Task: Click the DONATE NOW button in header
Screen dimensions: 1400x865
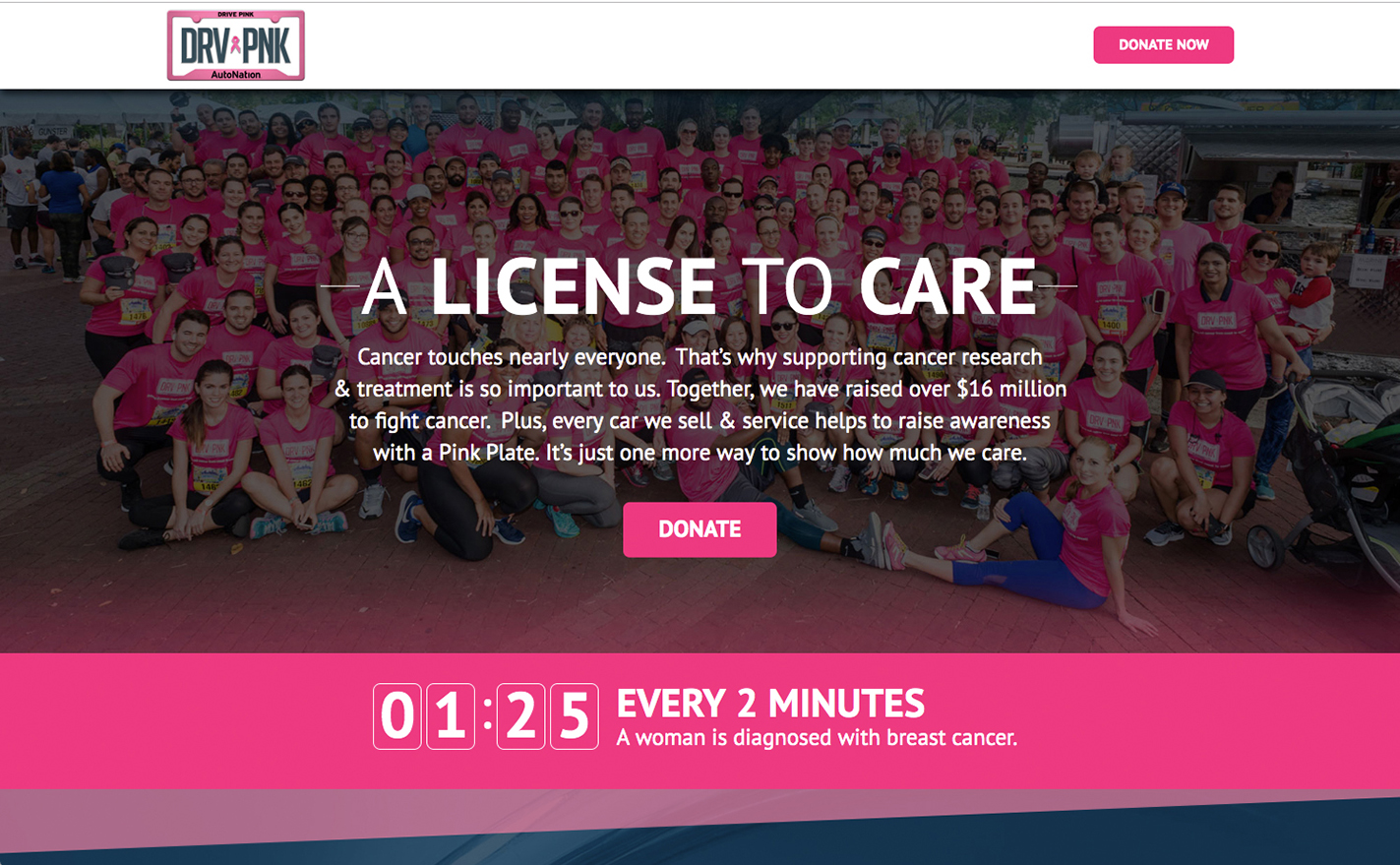Action: pos(1163,45)
